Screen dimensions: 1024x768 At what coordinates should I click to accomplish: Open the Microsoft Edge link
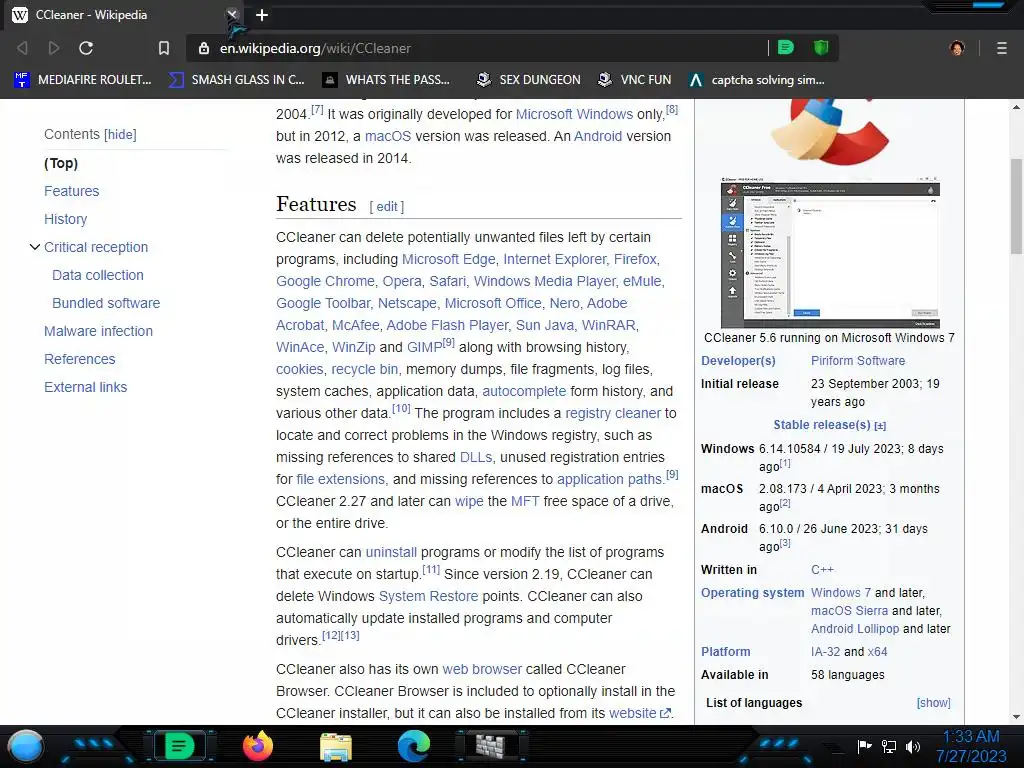(x=449, y=259)
